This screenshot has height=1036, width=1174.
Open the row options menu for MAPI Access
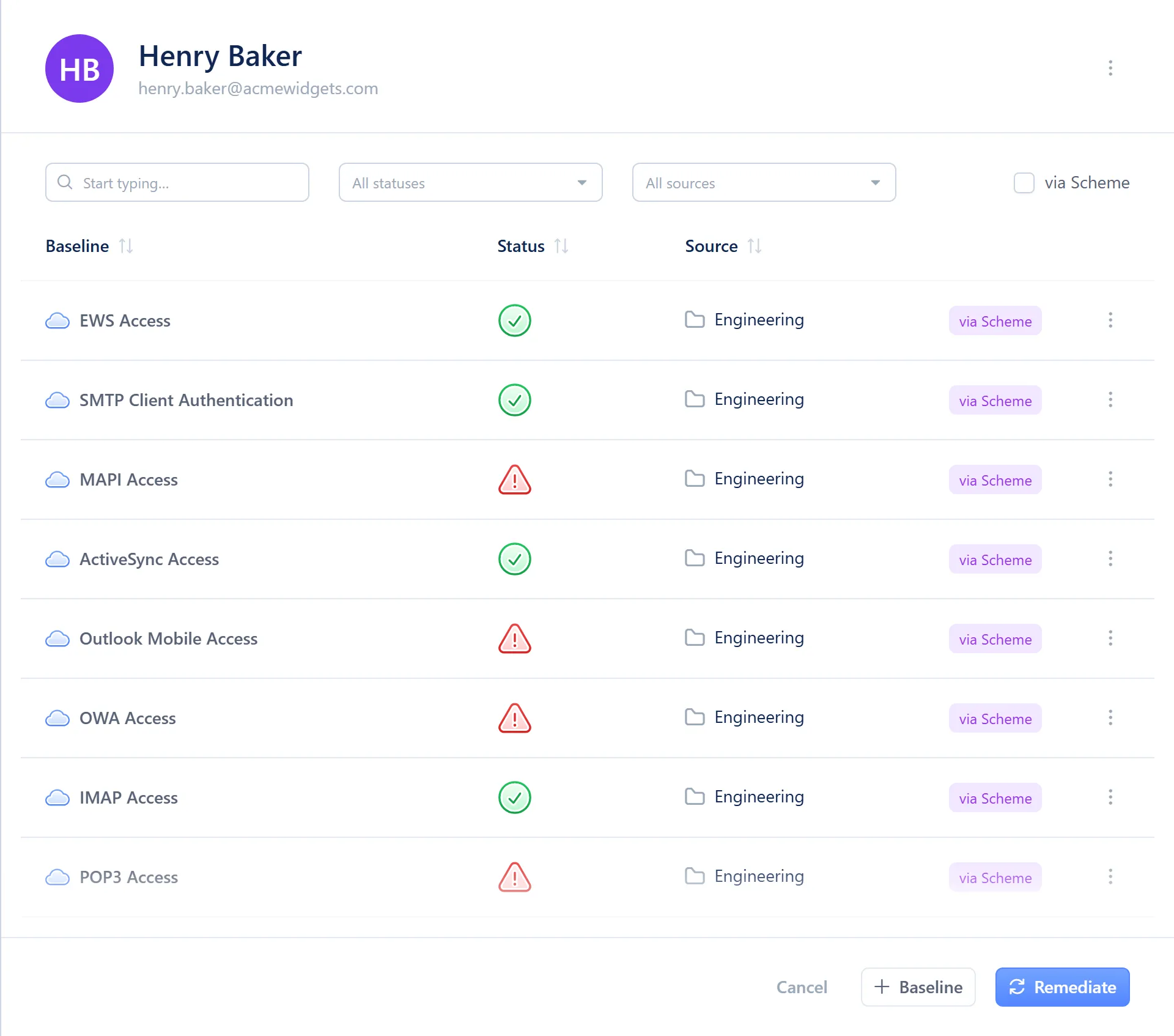tap(1110, 479)
